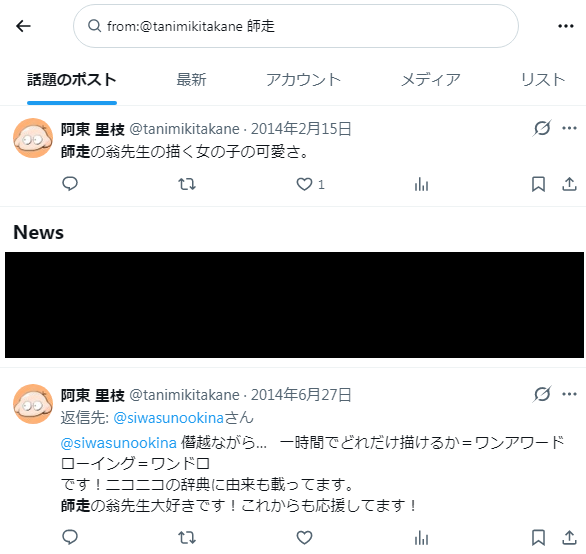Switch to the 最新 tab
Viewport: 586px width, 554px height.
coord(191,80)
